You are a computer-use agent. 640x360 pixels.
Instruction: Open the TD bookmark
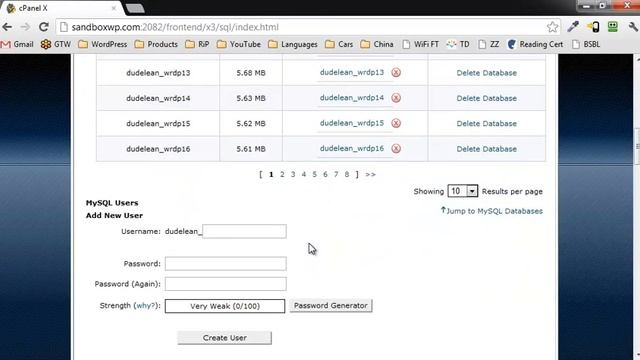click(x=458, y=44)
